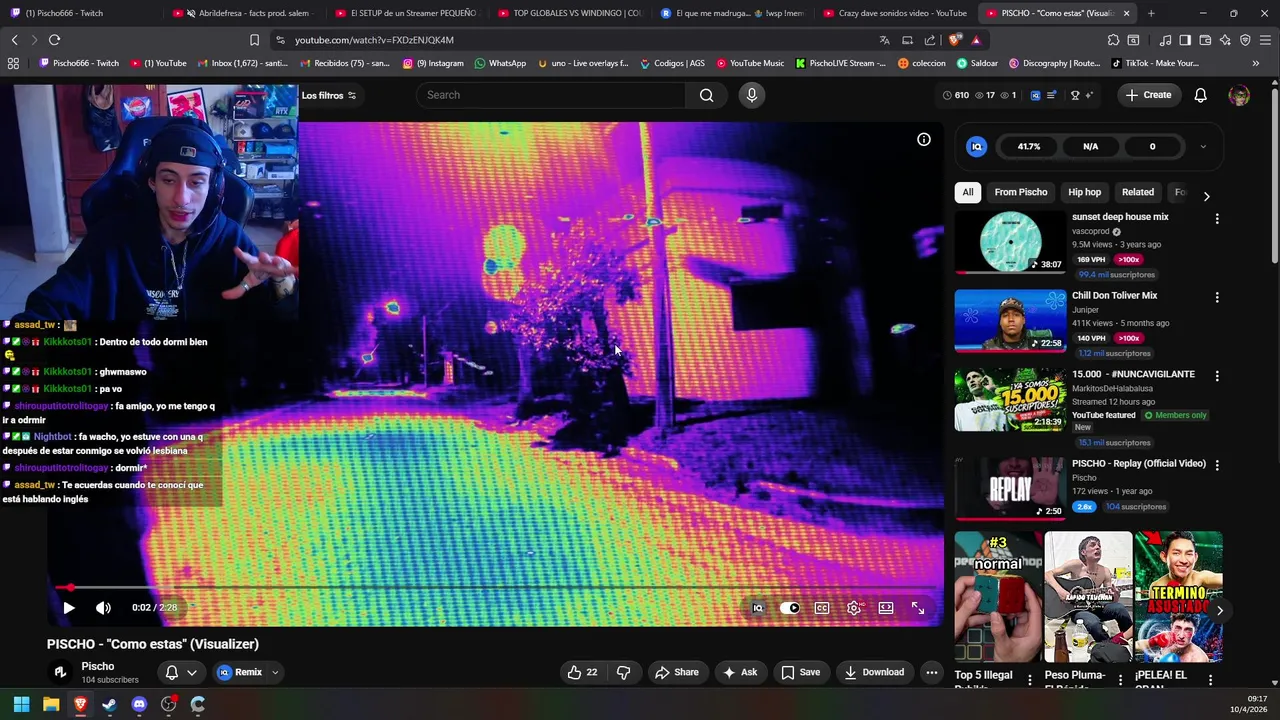1280x720 pixels.
Task: Select the All filter chip
Action: 968,192
